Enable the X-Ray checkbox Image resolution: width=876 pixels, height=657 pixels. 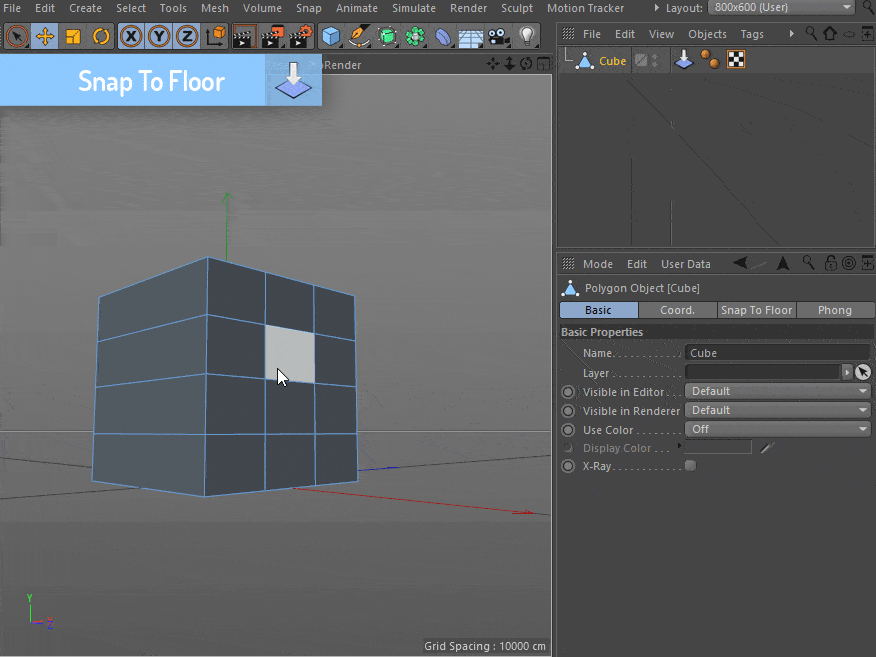coord(690,466)
